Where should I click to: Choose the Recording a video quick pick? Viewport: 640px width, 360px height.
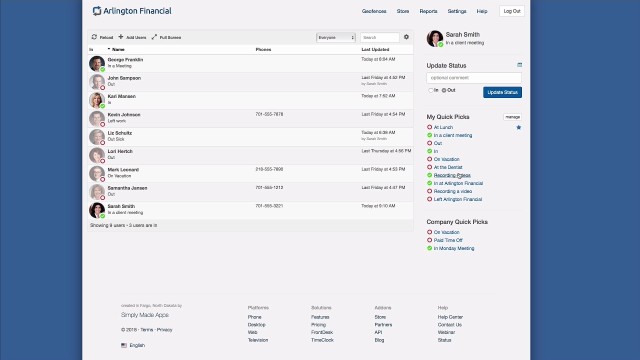coord(453,191)
